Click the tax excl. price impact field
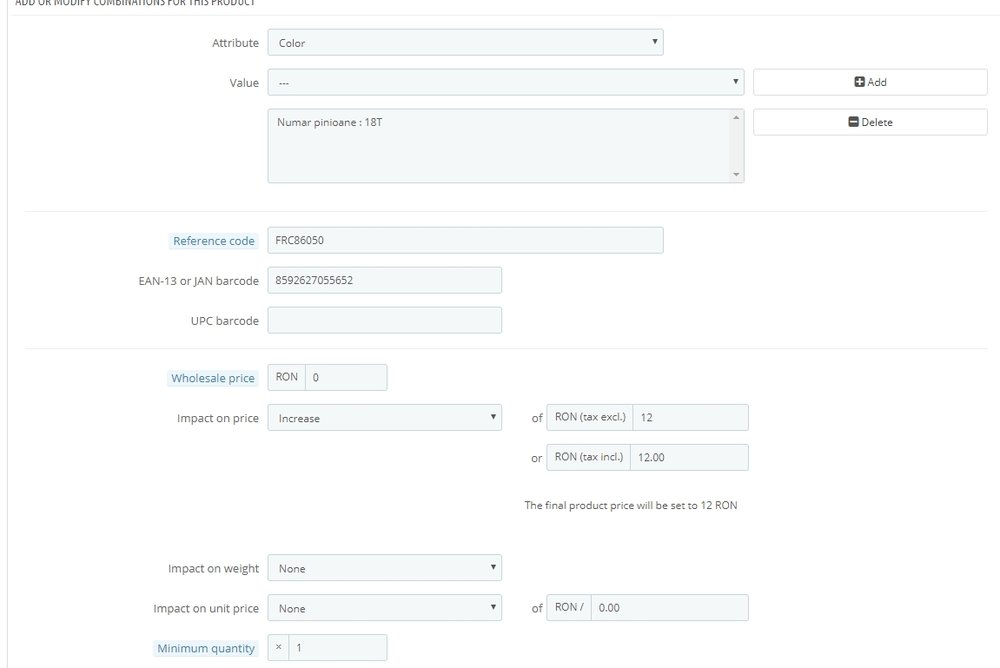Viewport: 1000px width, 668px height. [x=690, y=418]
